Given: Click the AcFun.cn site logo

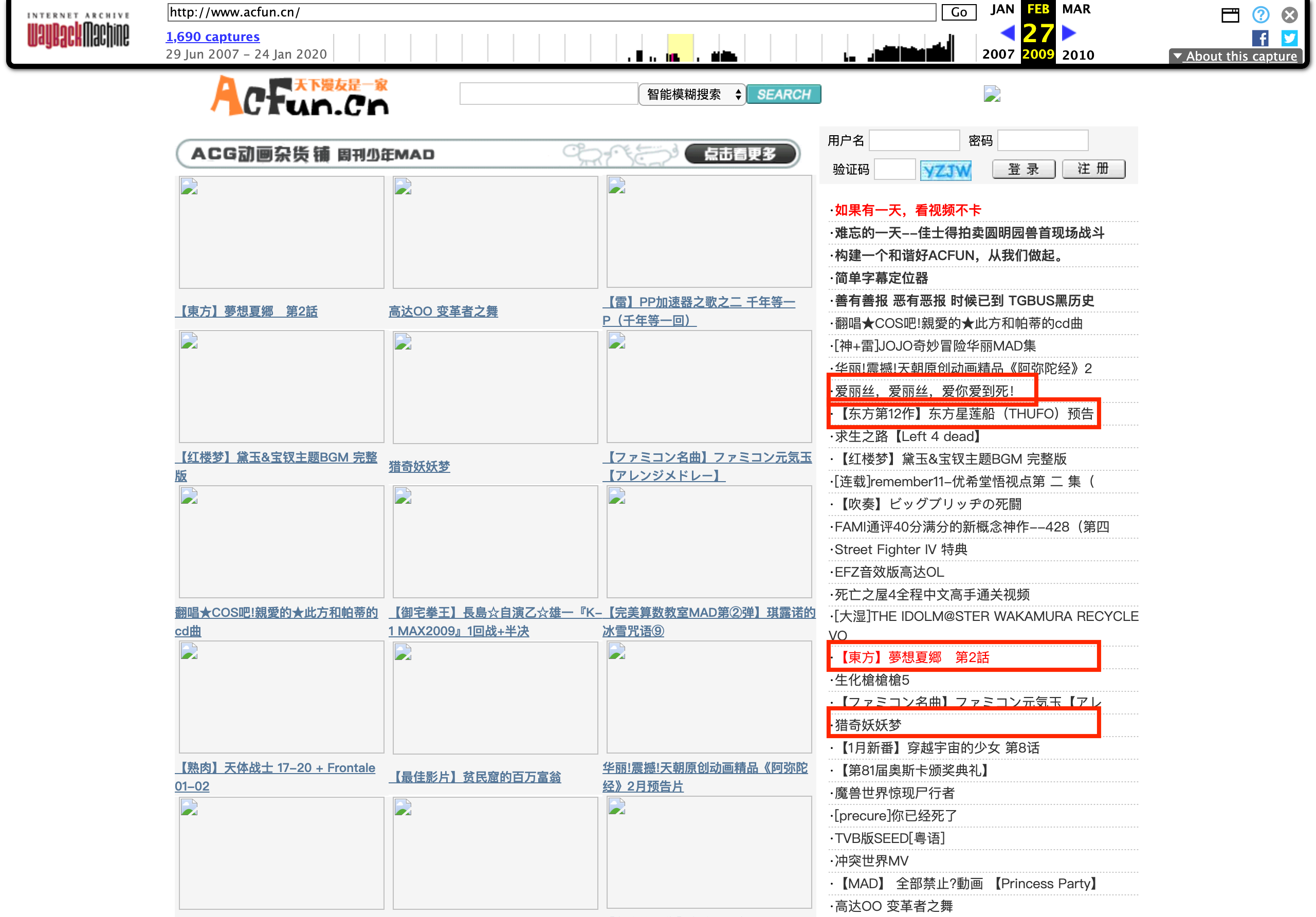Looking at the screenshot, I should click(x=300, y=95).
